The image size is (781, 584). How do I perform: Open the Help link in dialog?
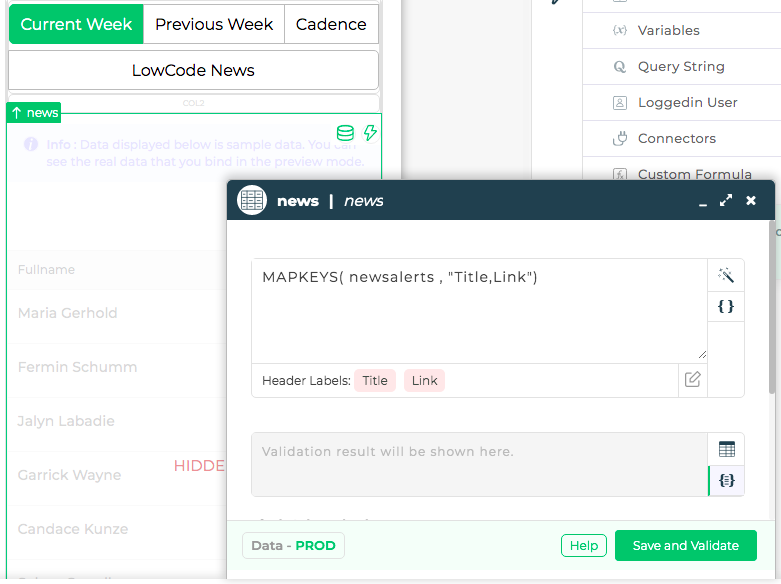pos(584,546)
